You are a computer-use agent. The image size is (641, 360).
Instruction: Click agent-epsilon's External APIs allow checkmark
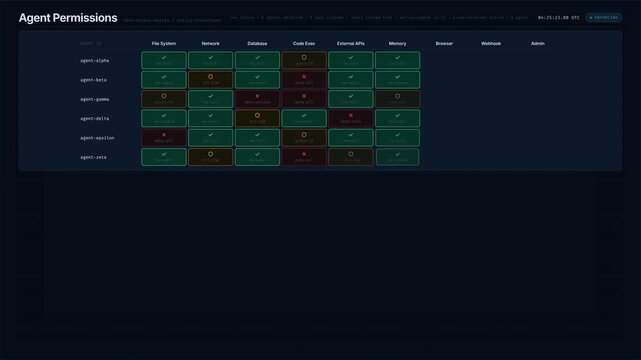point(351,135)
